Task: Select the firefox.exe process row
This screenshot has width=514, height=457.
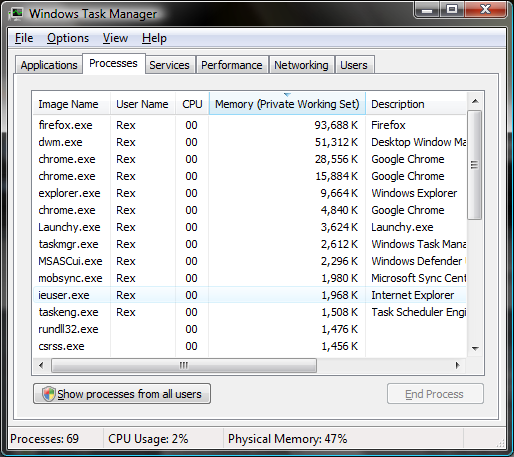Action: point(249,125)
